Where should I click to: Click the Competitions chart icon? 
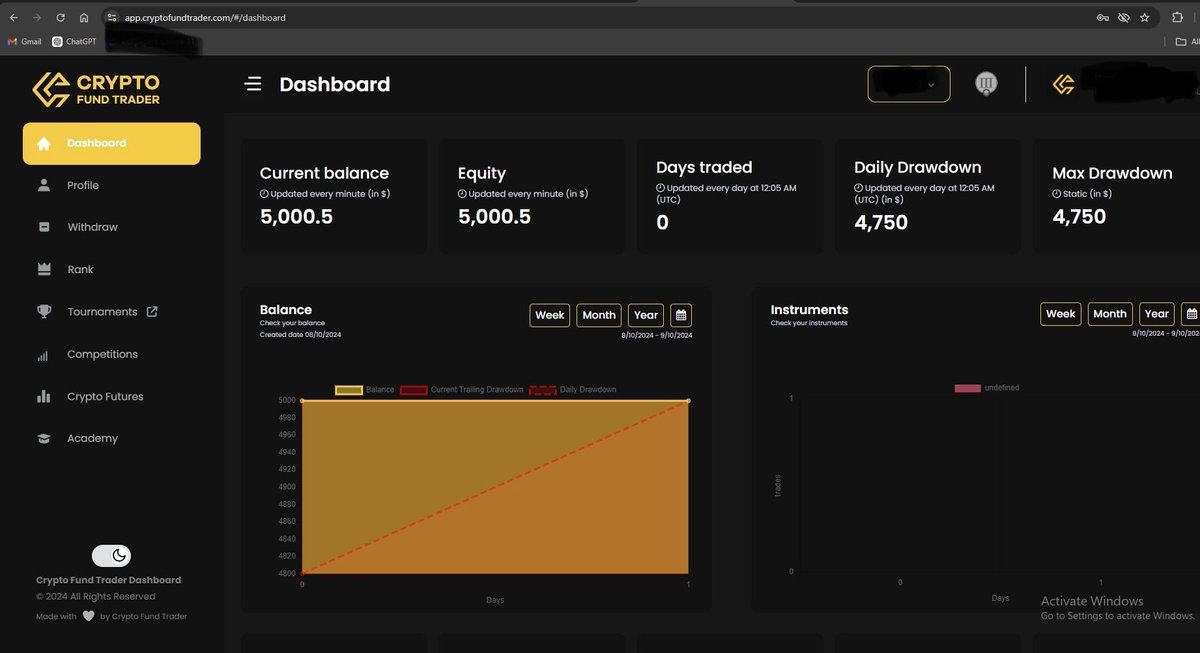44,353
